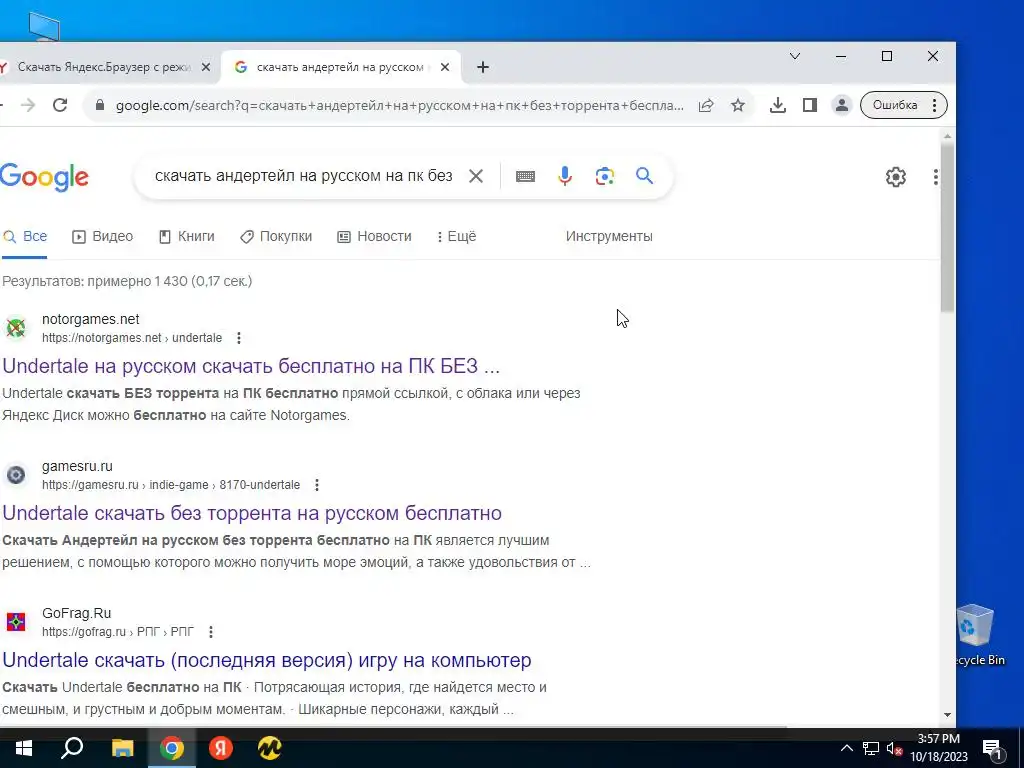Open more options for GoFrag.Ru result
1024x768 pixels.
[x=211, y=632]
